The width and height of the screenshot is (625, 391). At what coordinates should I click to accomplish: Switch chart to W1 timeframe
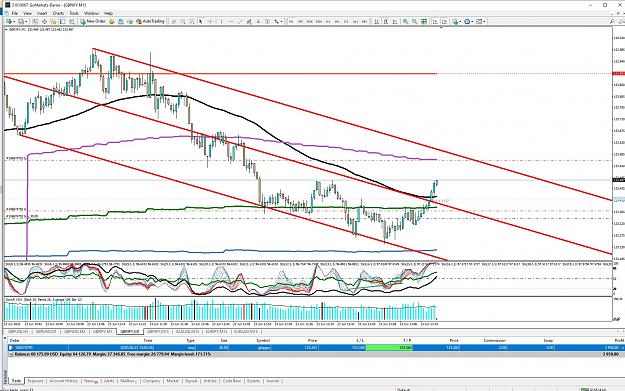pos(355,22)
